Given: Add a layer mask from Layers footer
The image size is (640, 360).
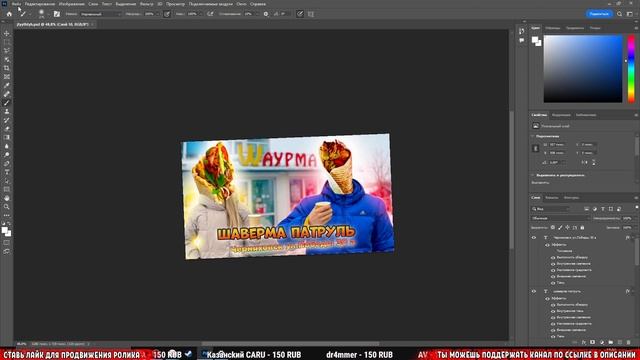Looking at the screenshot, I should (x=593, y=342).
